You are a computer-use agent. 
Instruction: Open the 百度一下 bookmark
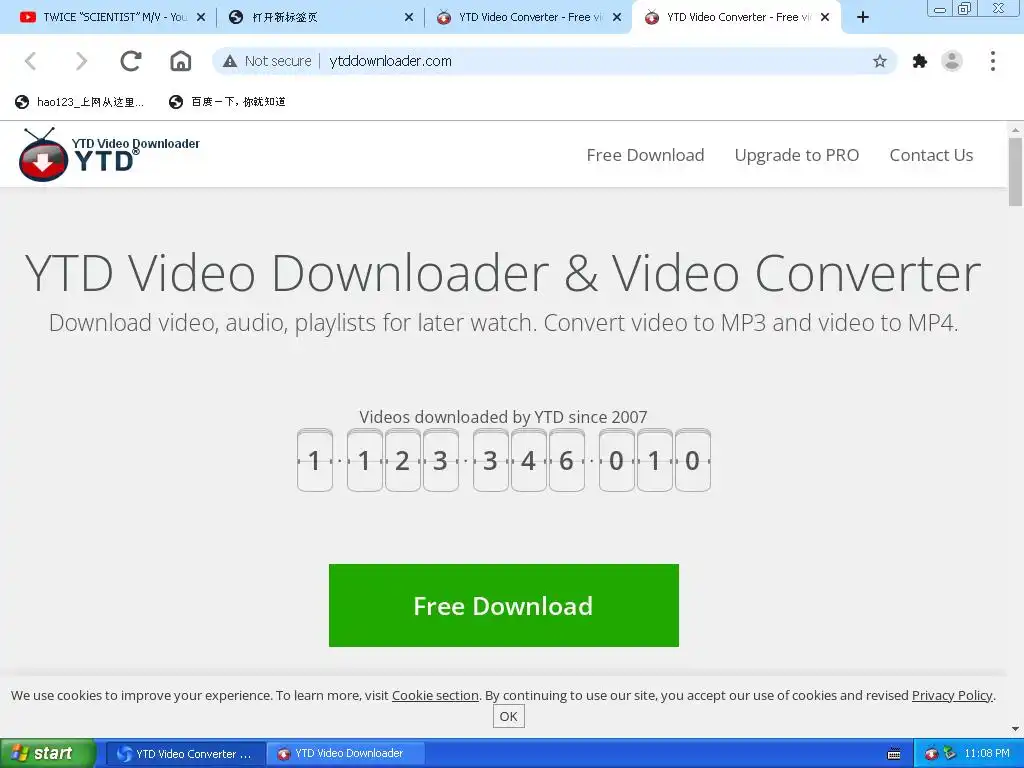click(227, 102)
